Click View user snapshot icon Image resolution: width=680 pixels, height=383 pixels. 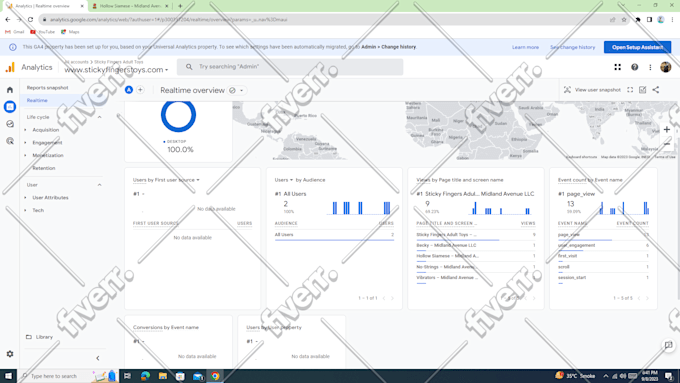pyautogui.click(x=567, y=90)
